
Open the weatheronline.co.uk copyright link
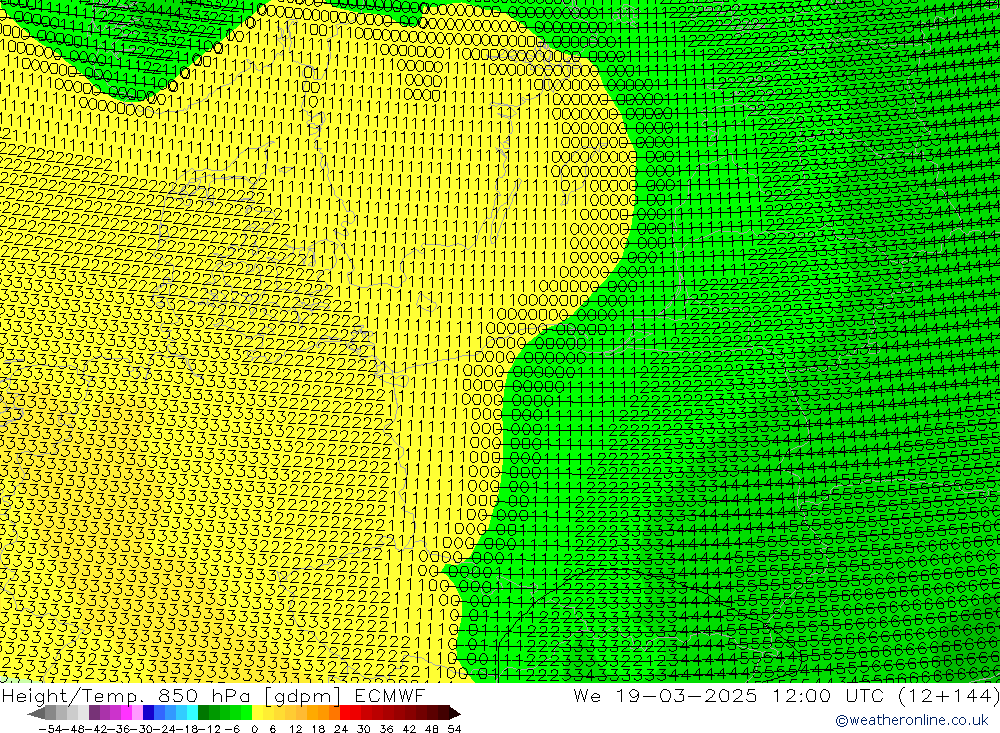pos(911,720)
